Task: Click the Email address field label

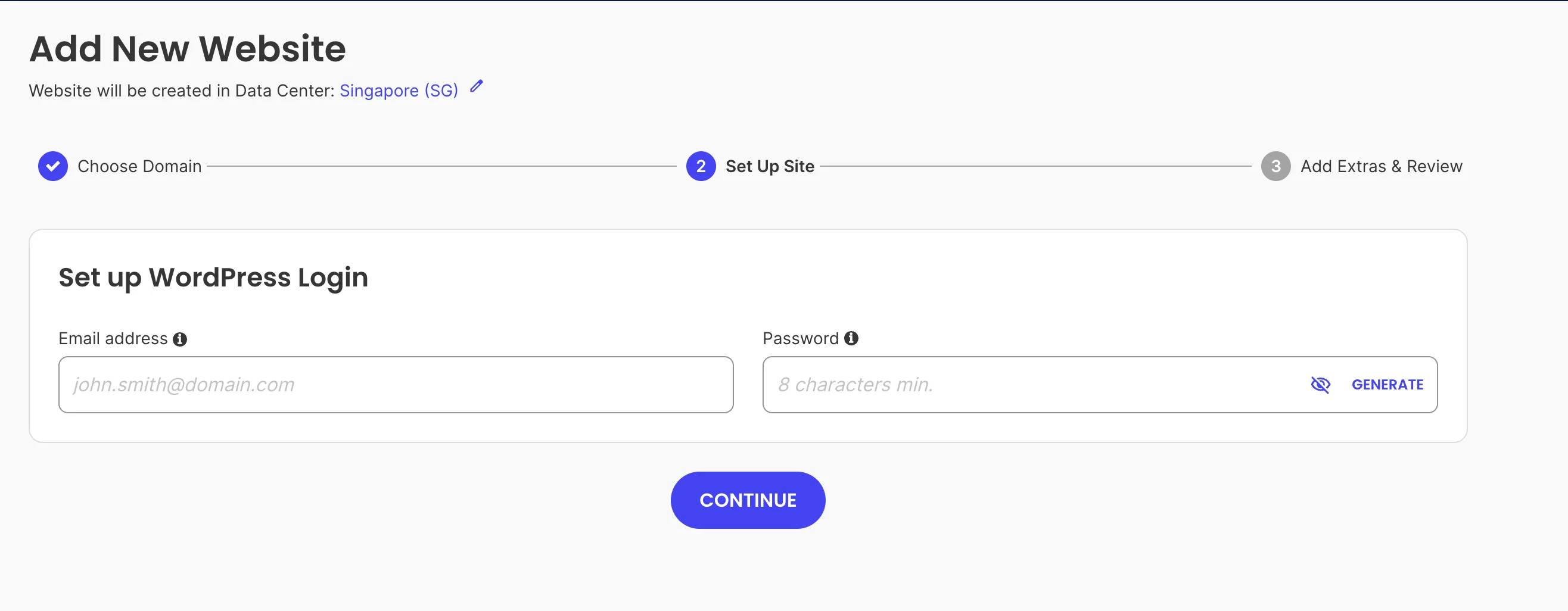Action: coord(113,338)
